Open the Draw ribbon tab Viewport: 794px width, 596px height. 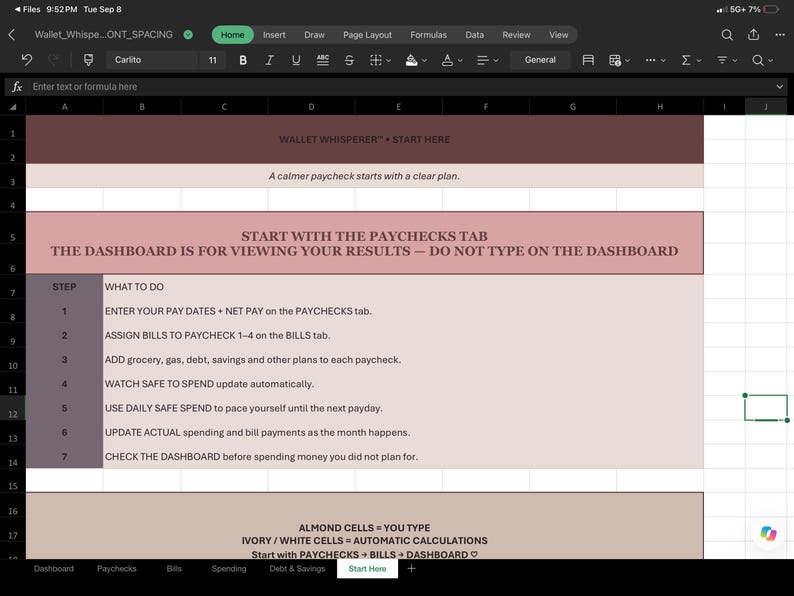click(x=314, y=35)
